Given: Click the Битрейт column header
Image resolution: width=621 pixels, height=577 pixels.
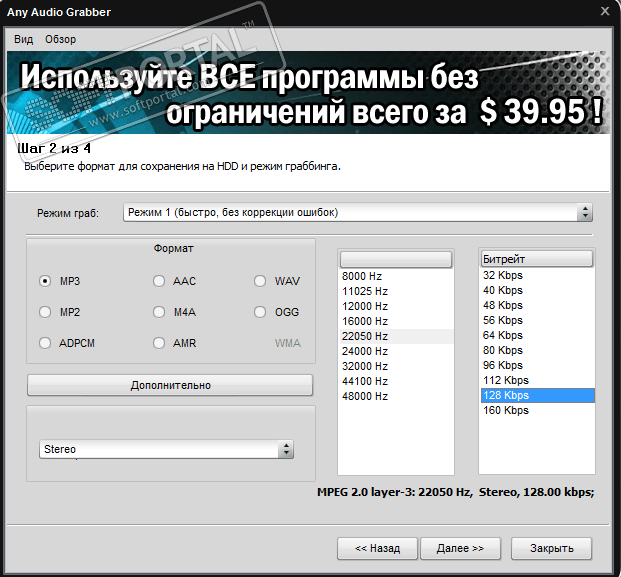Looking at the screenshot, I should [x=537, y=259].
